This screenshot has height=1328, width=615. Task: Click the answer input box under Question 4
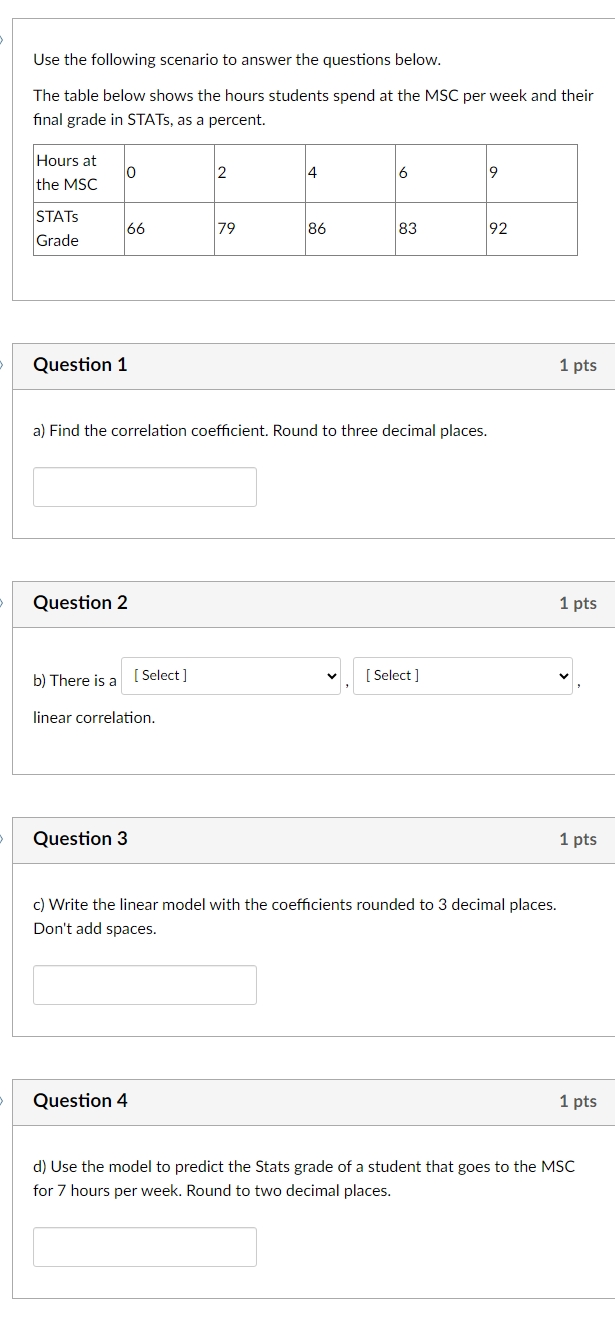tap(145, 1247)
